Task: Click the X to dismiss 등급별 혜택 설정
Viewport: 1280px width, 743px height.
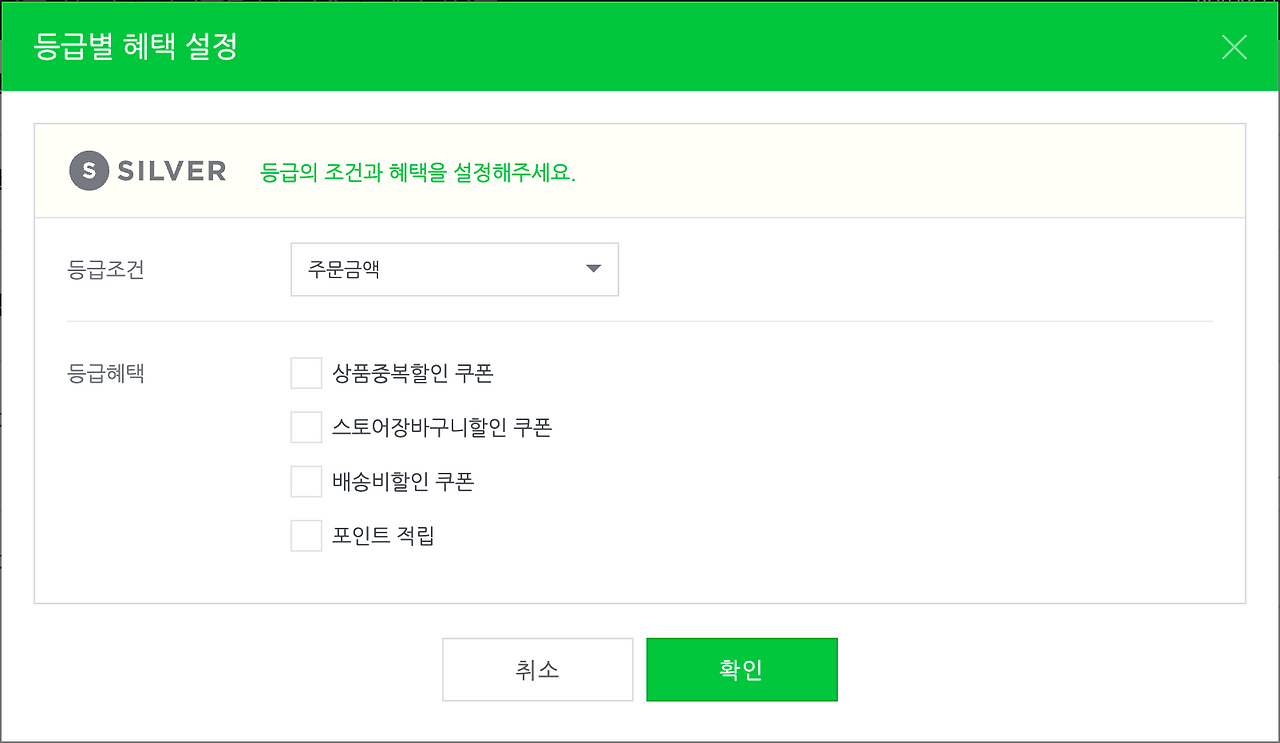Action: (x=1233, y=46)
